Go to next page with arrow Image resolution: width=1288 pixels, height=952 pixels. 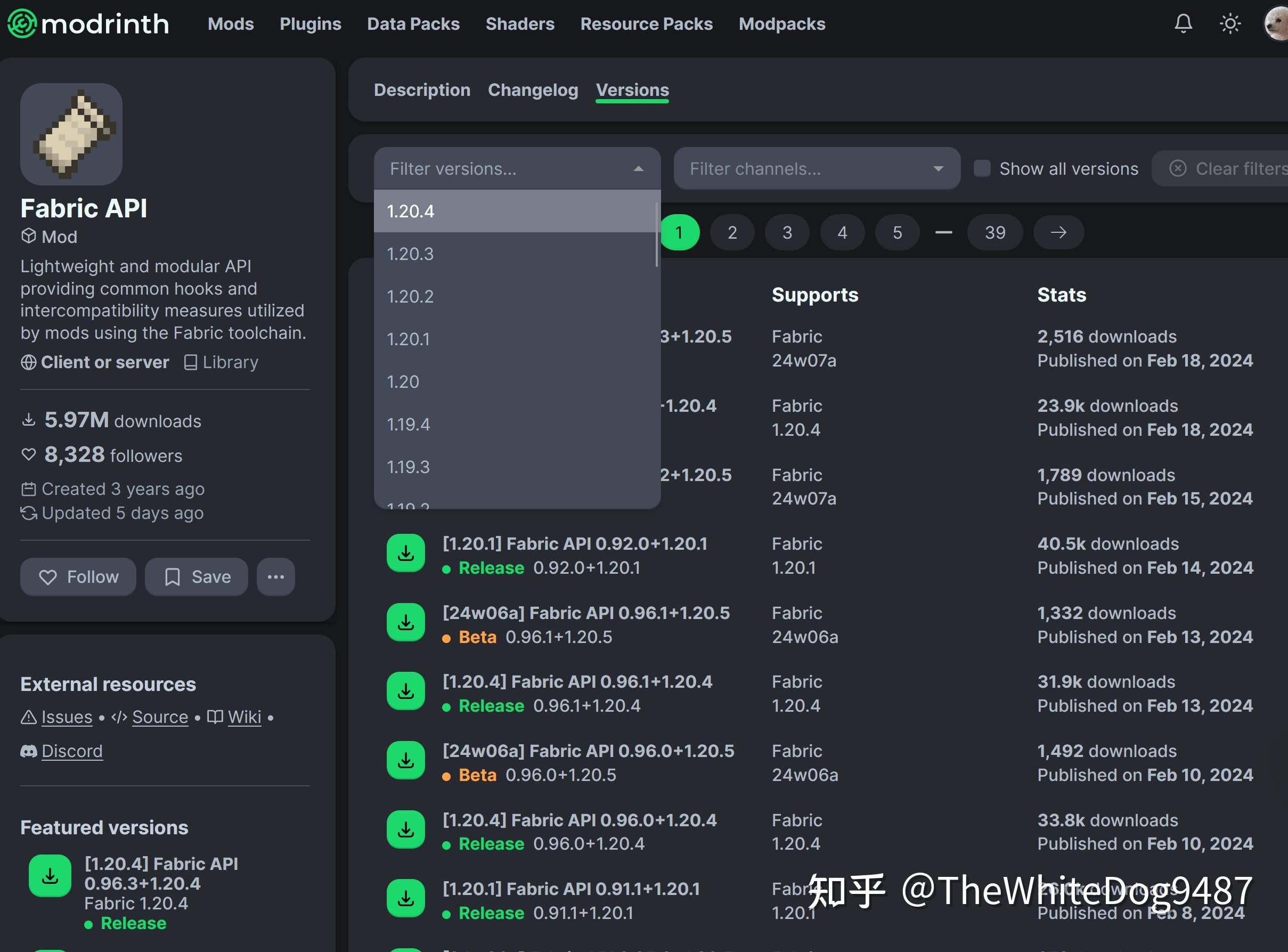(1058, 232)
